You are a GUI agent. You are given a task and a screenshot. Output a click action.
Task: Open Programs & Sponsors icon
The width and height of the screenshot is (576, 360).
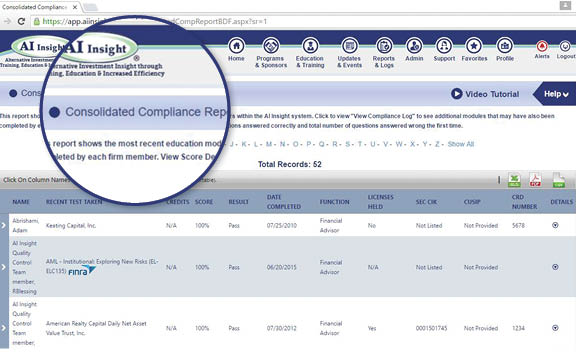tap(271, 46)
